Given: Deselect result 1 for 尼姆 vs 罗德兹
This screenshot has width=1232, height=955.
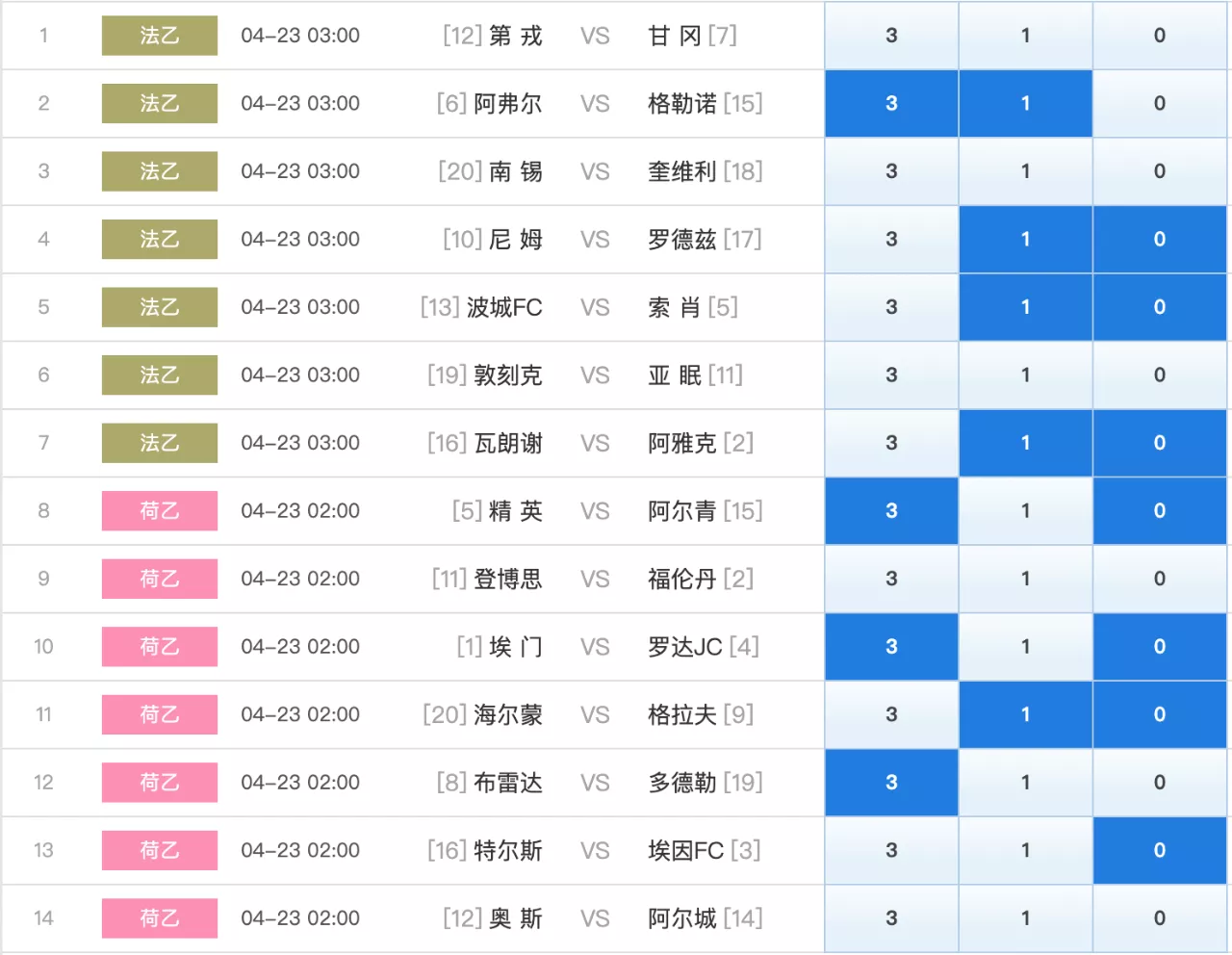Looking at the screenshot, I should 1025,239.
